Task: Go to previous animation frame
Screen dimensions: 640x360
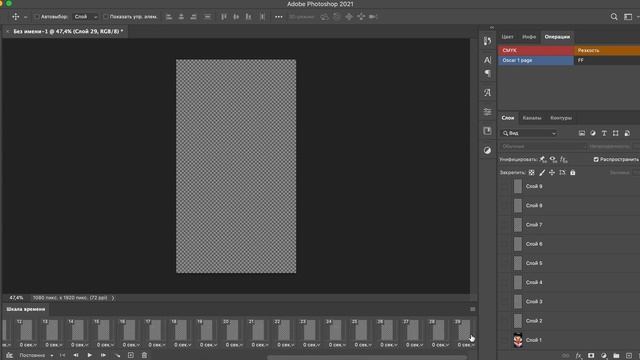Action: click(76, 355)
